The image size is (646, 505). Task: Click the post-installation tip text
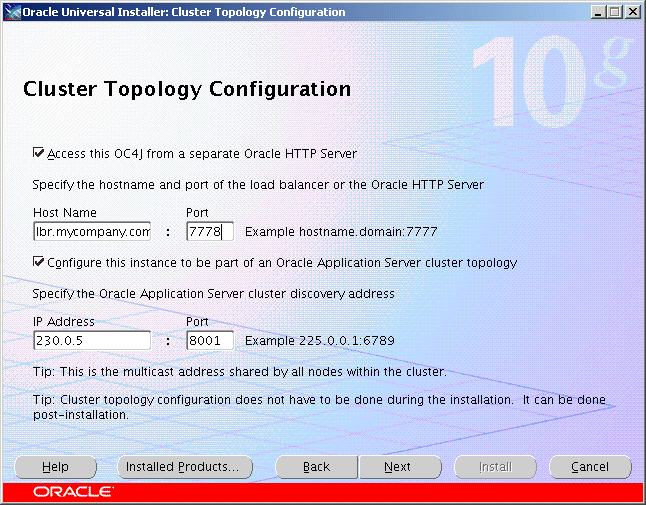coord(319,407)
